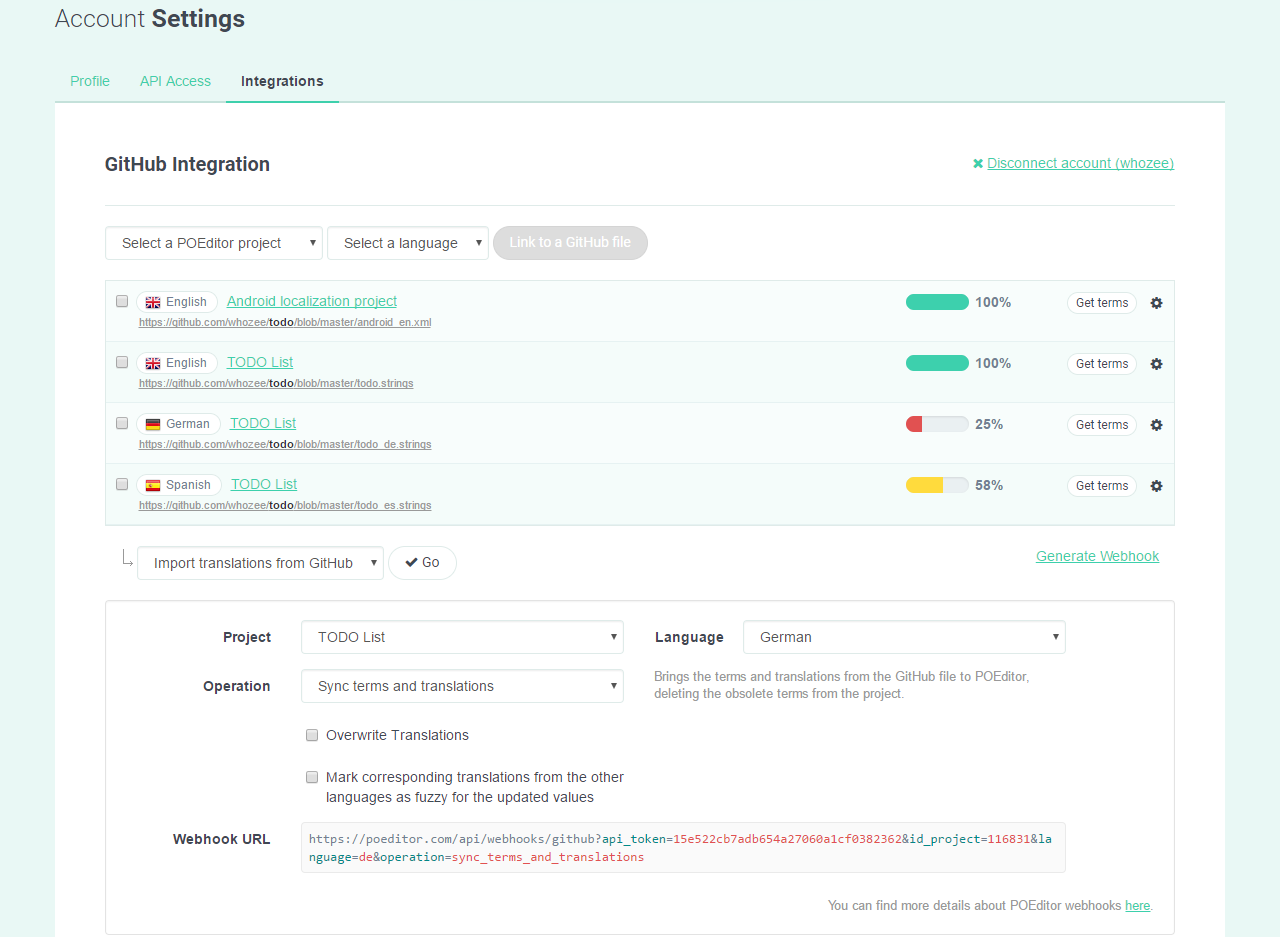1280x937 pixels.
Task: Open gear settings for Spanish TODO List row
Action: 1156,486
